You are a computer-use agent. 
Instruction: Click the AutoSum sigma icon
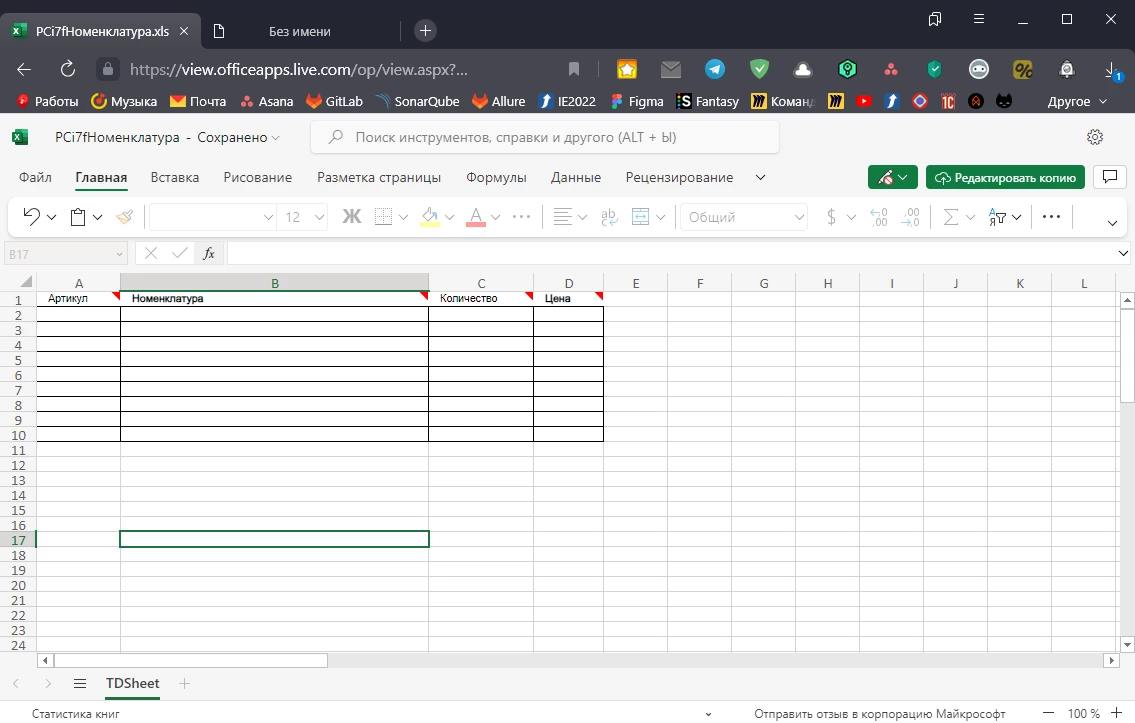click(951, 217)
